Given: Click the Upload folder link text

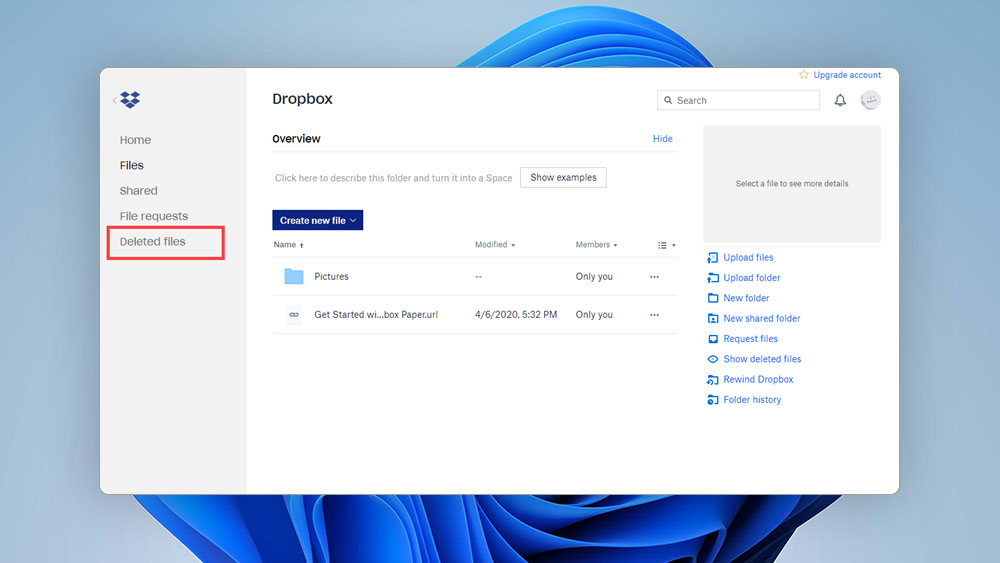Looking at the screenshot, I should (752, 278).
